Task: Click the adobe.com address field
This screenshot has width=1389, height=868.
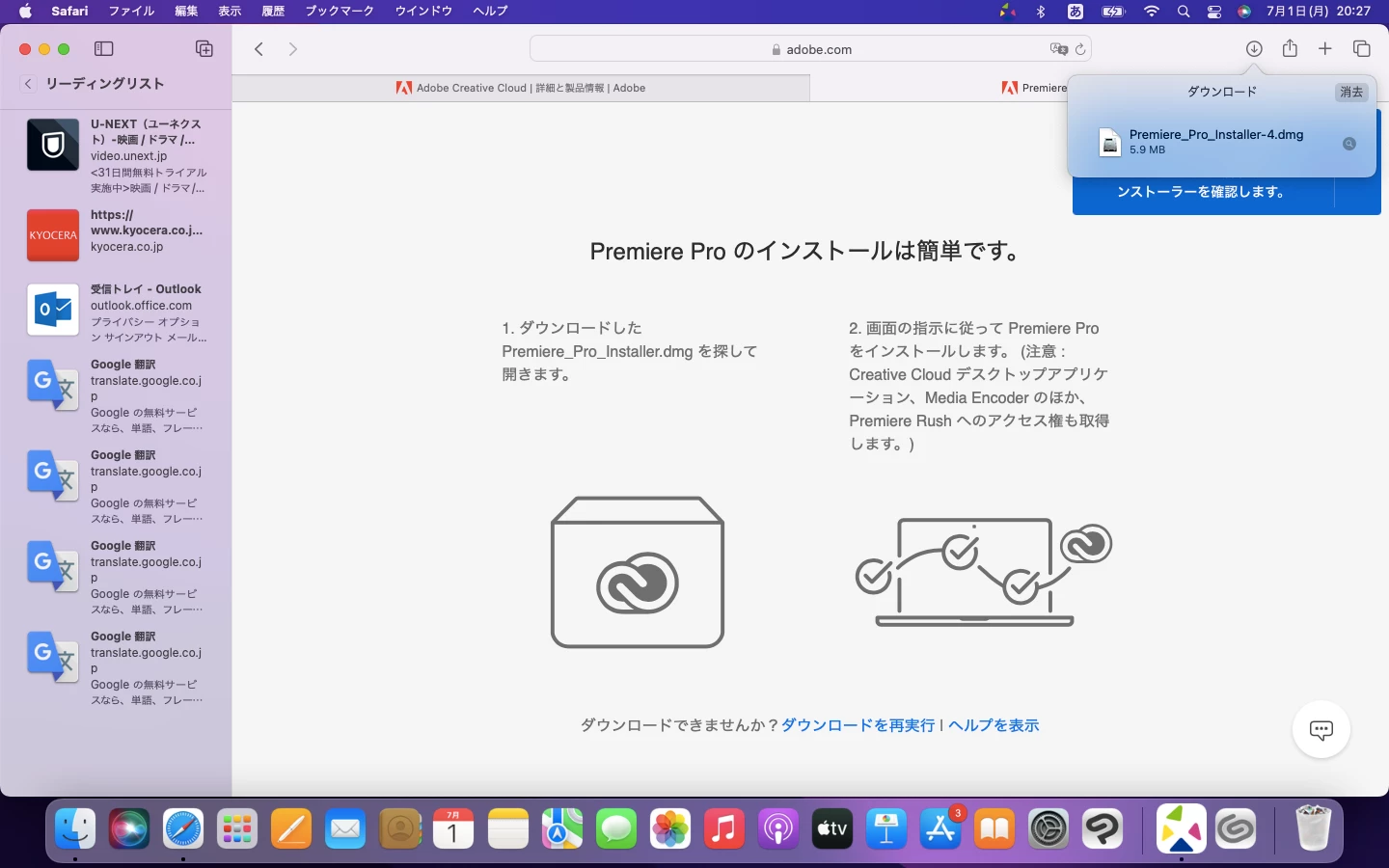Action: pos(810,49)
